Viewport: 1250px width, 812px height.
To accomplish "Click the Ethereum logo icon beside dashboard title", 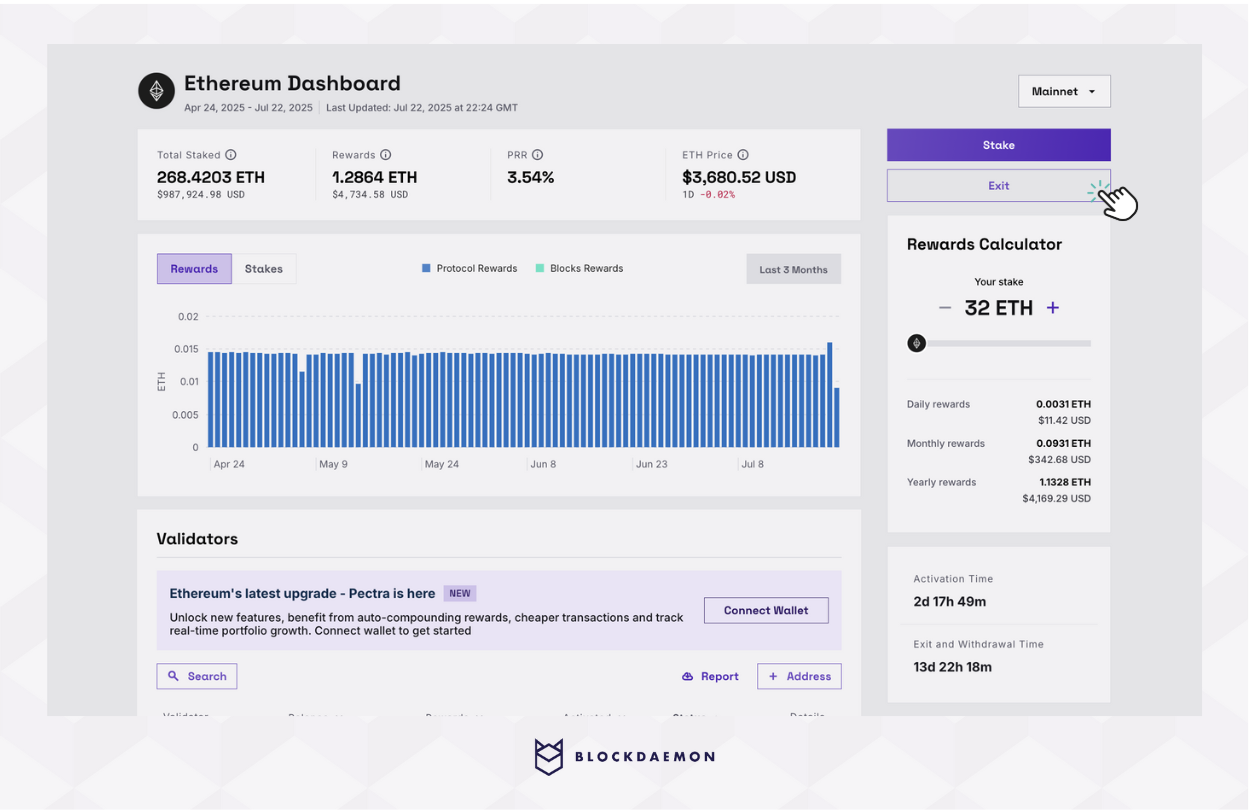I will (x=156, y=91).
